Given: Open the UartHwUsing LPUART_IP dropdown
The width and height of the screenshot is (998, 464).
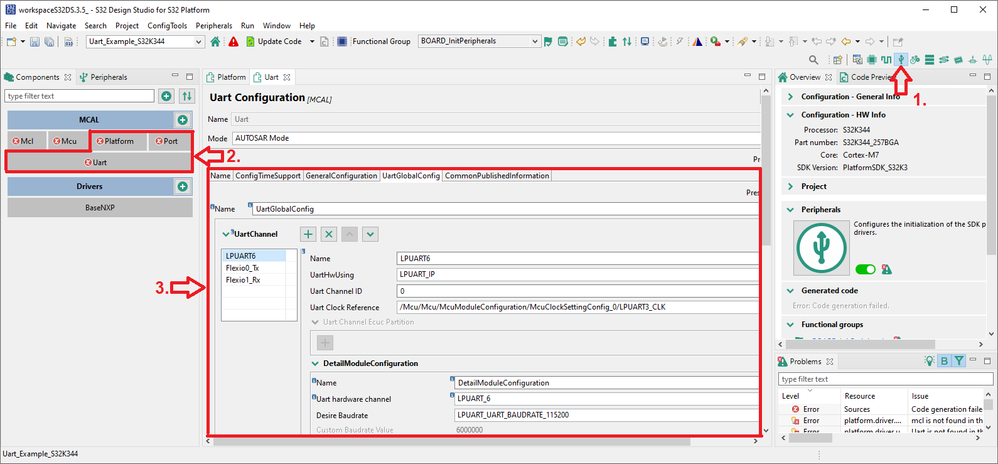Looking at the screenshot, I should pos(578,275).
